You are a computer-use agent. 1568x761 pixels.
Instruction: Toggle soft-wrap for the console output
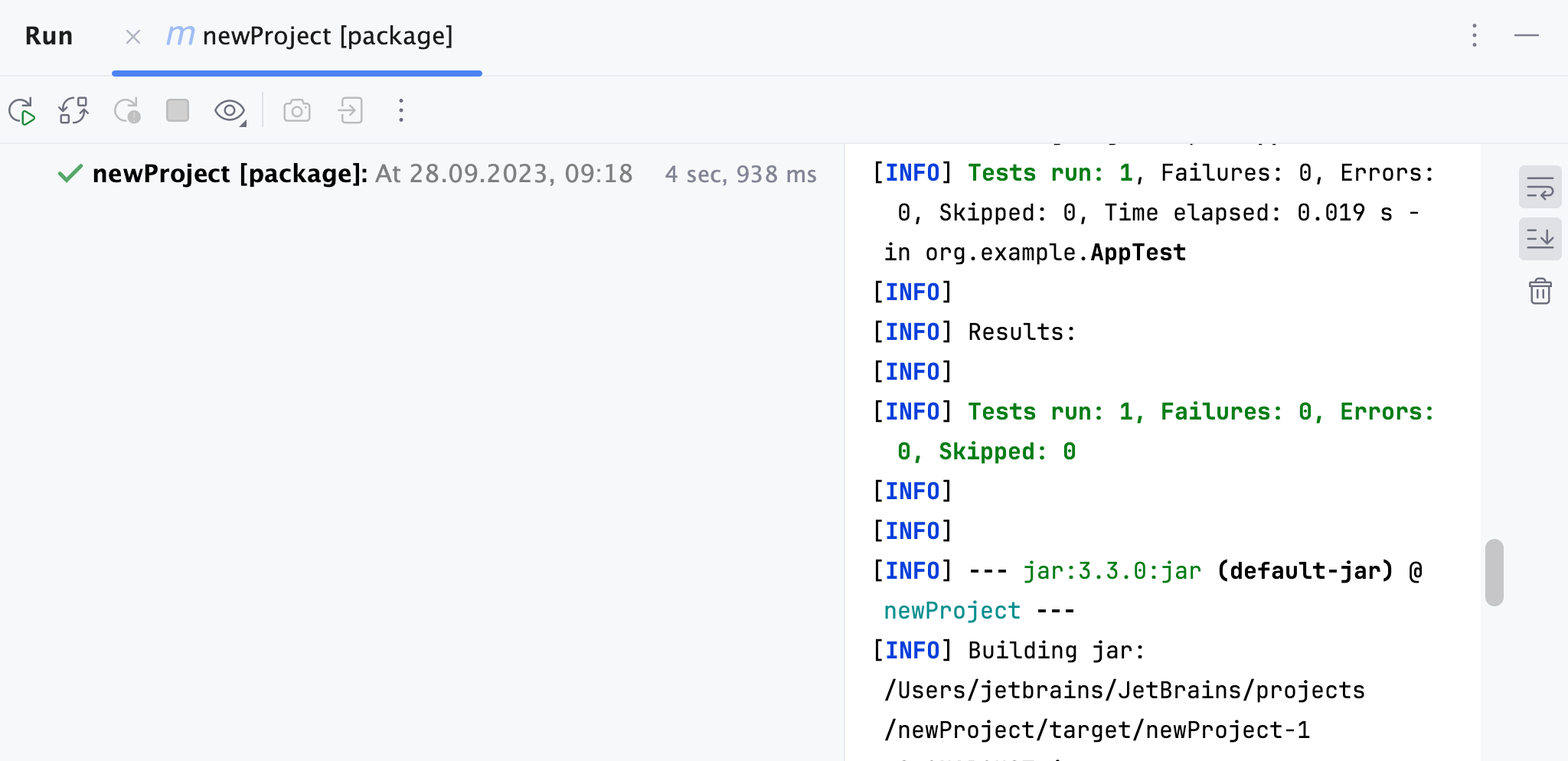(x=1540, y=186)
